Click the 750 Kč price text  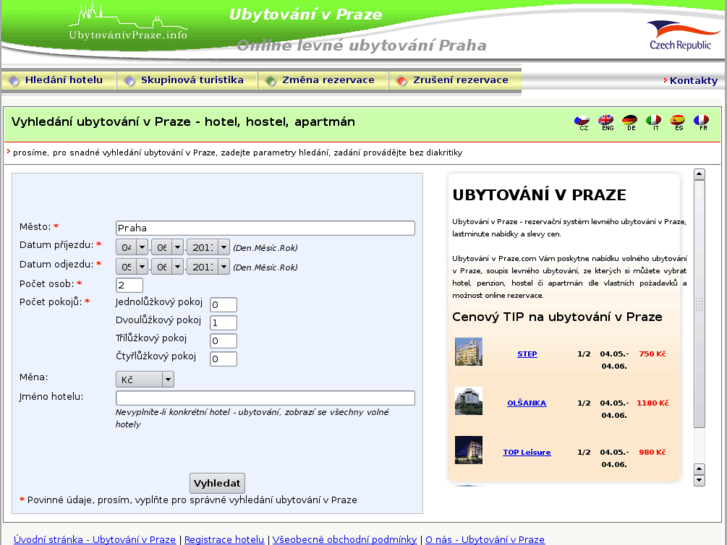click(x=652, y=354)
